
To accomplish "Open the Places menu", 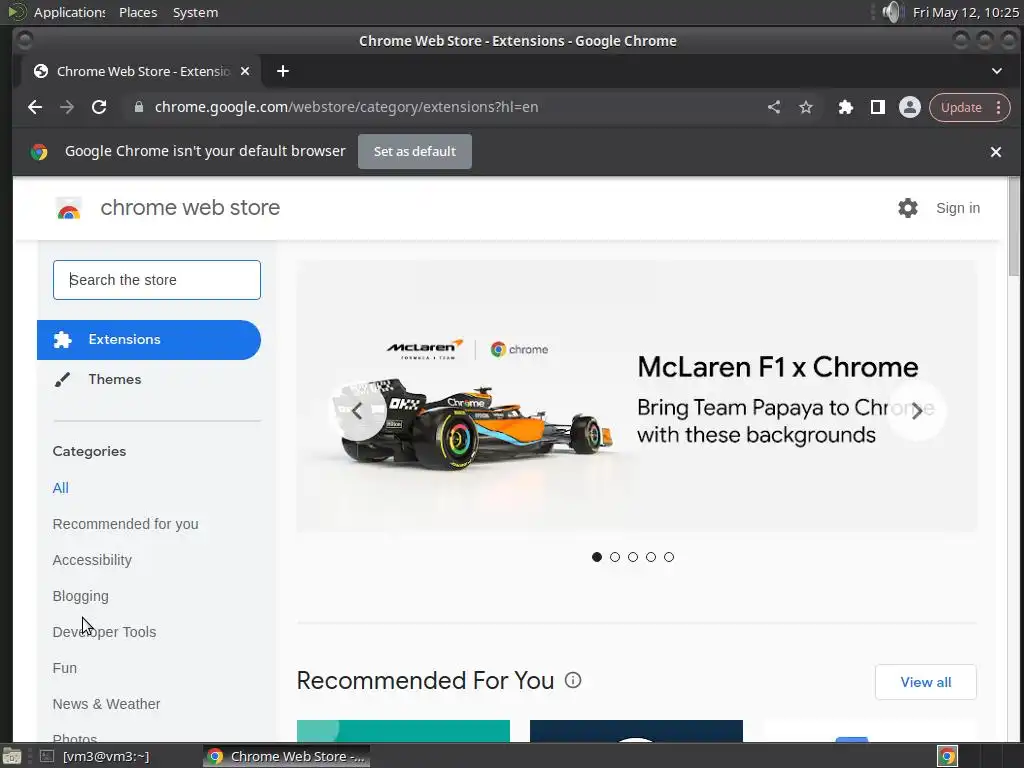I will point(138,12).
